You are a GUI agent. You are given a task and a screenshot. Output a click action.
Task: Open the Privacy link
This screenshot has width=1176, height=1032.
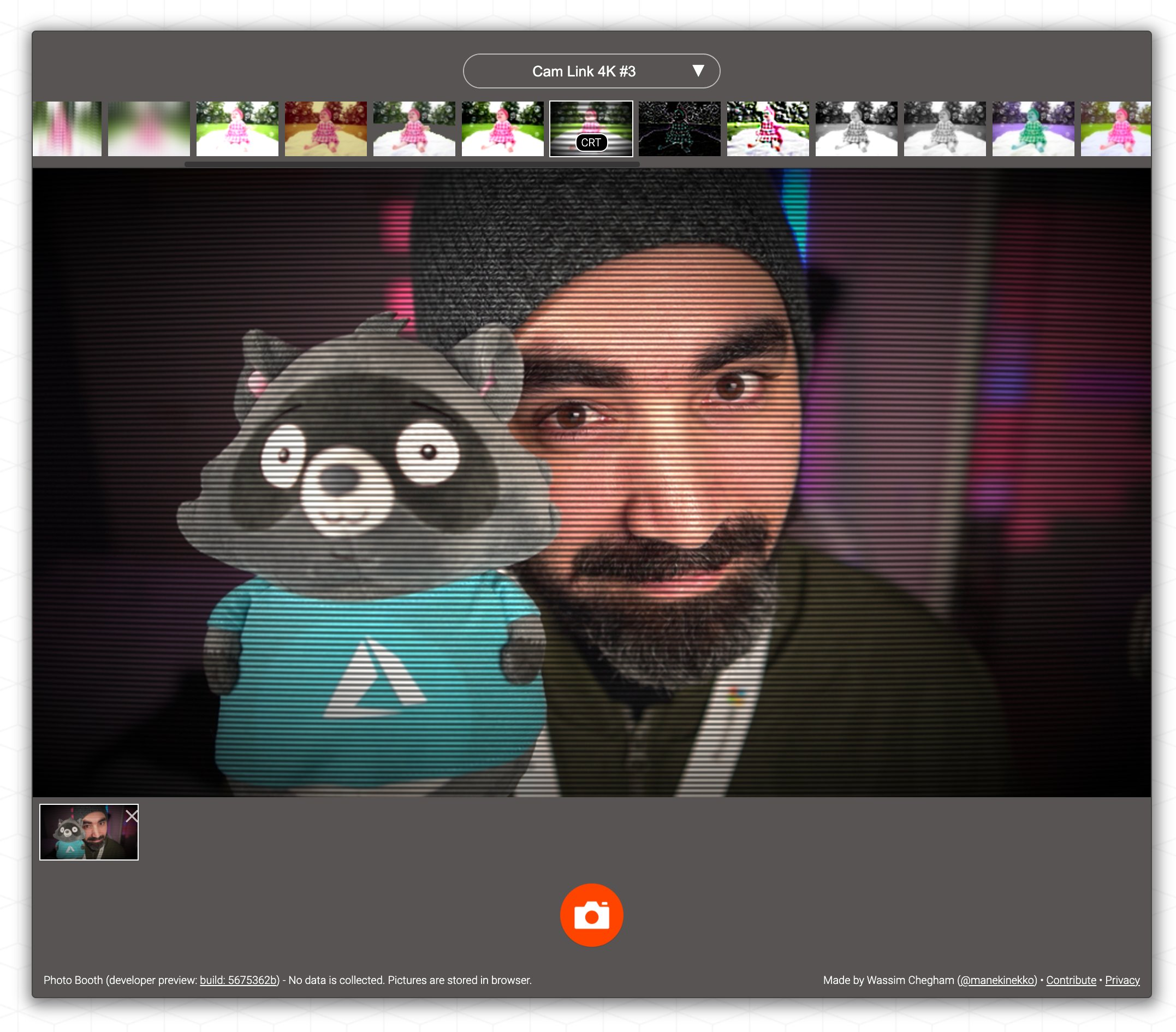click(x=1122, y=980)
